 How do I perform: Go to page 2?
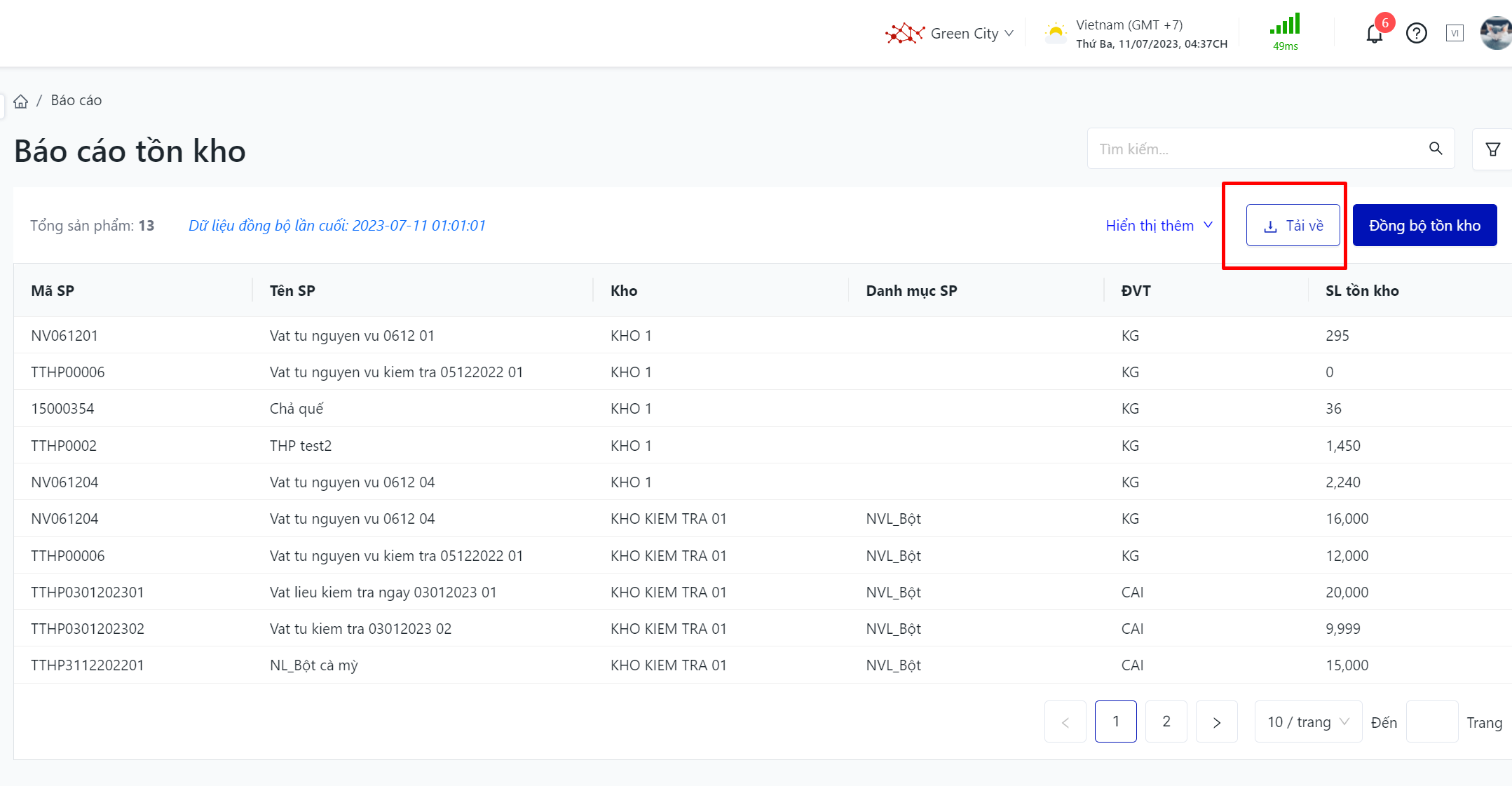pyautogui.click(x=1166, y=721)
